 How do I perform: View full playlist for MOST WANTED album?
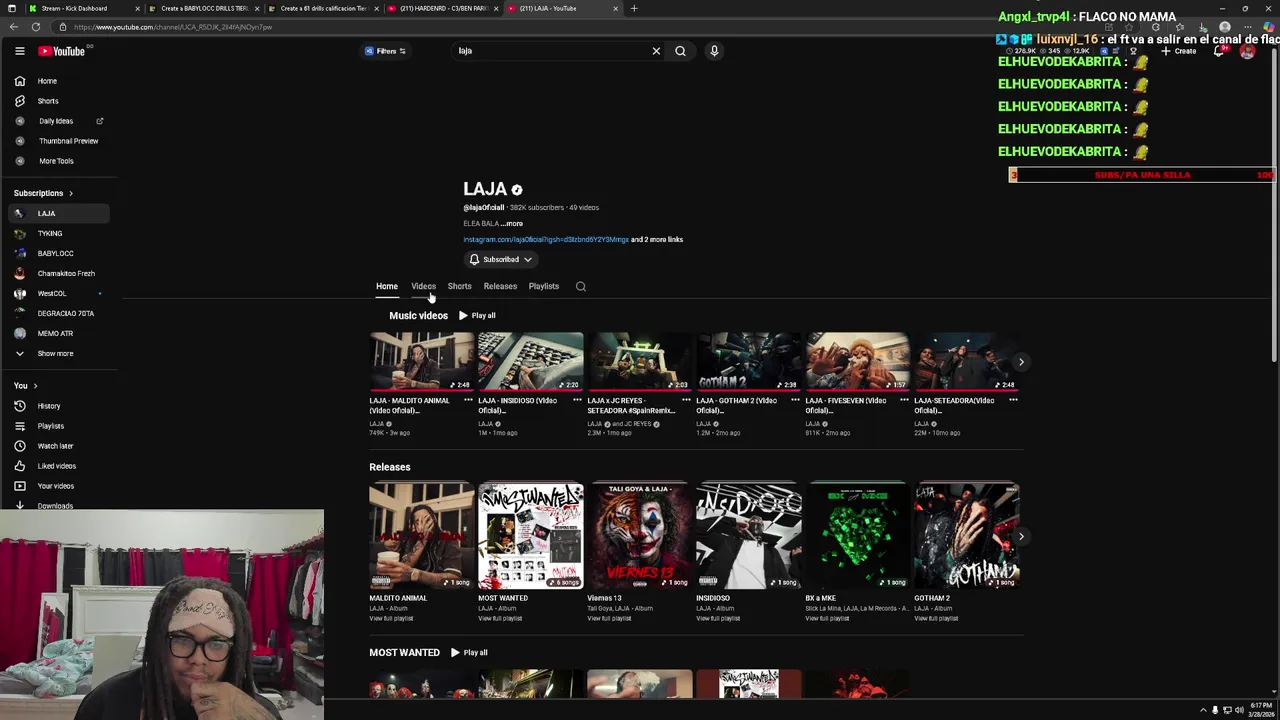500,618
